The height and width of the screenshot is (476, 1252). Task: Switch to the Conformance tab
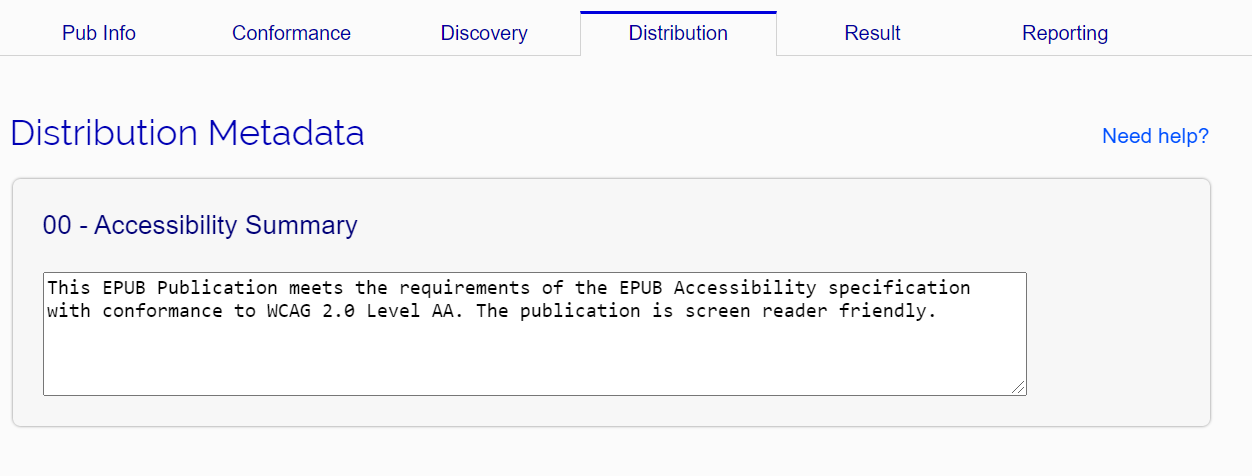[x=291, y=33]
